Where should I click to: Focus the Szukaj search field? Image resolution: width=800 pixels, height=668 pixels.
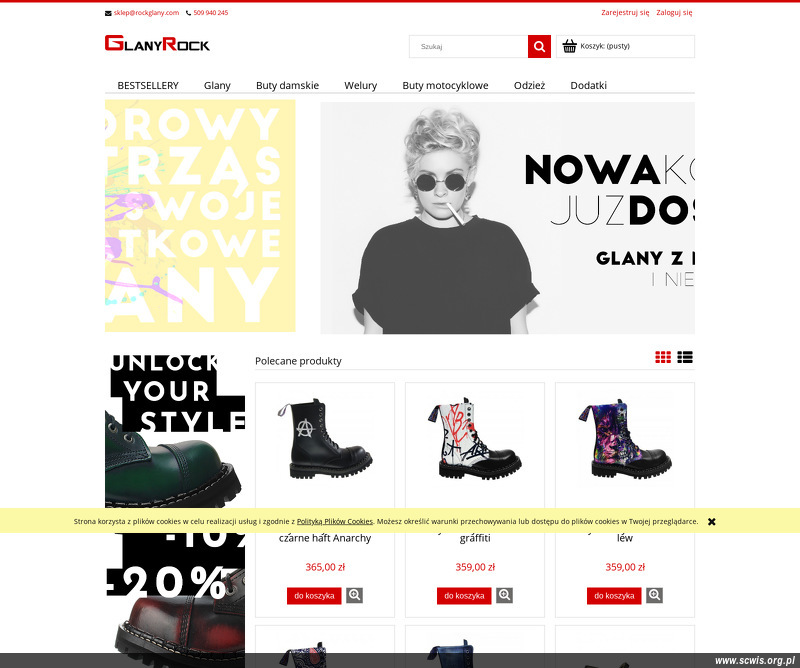pyautogui.click(x=468, y=46)
